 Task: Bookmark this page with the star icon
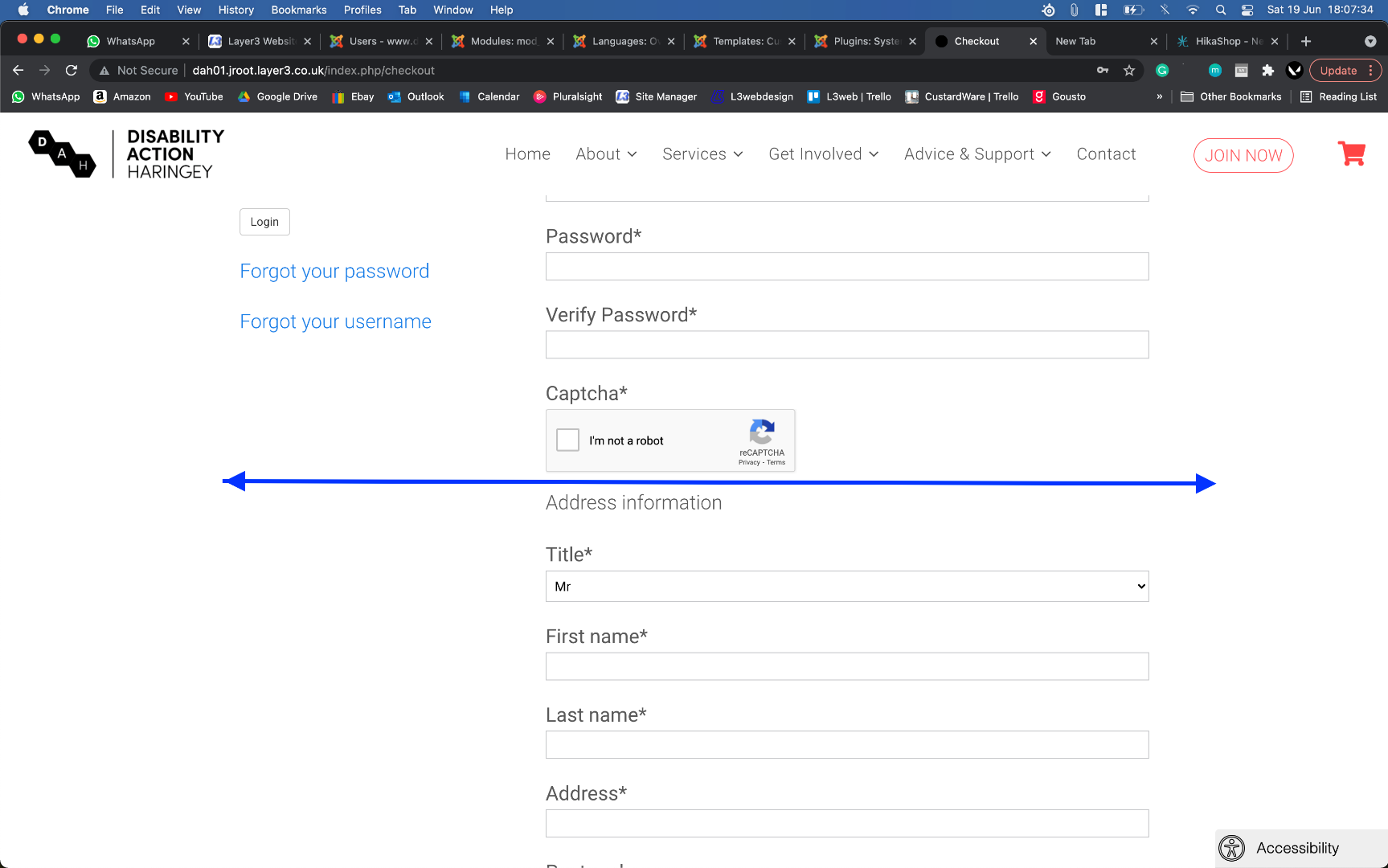[x=1129, y=71]
